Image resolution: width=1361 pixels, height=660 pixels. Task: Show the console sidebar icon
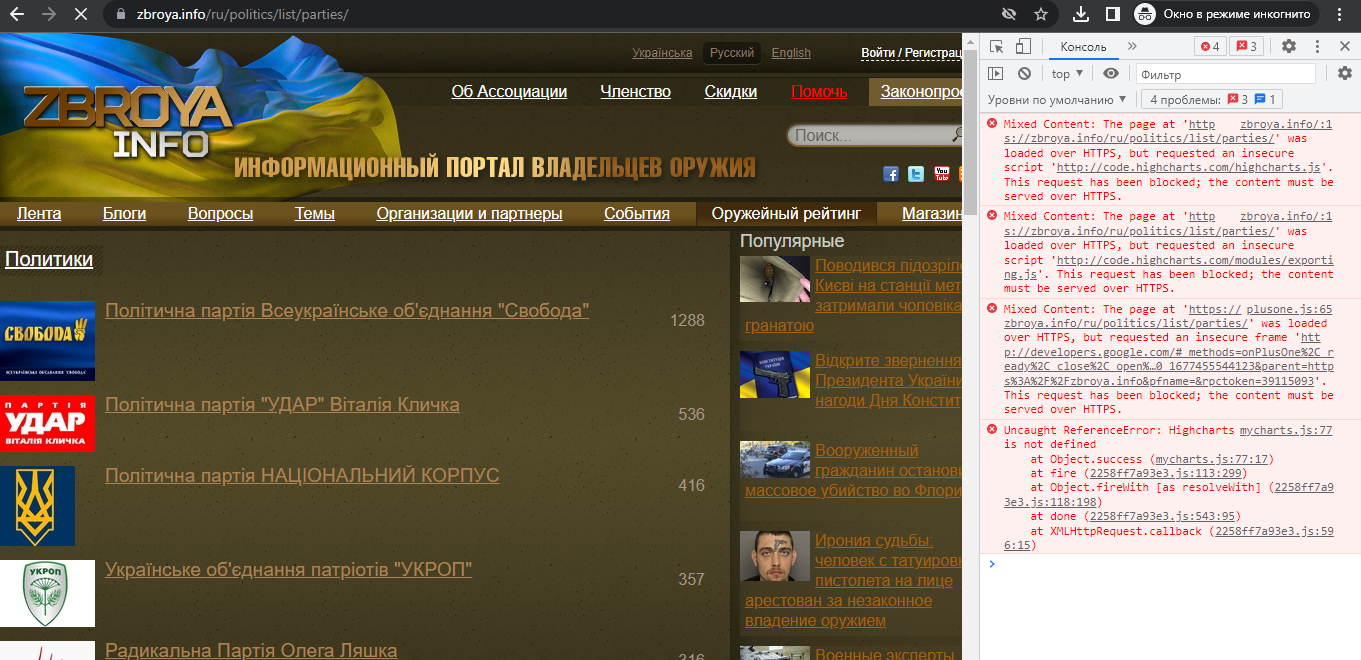(x=995, y=73)
